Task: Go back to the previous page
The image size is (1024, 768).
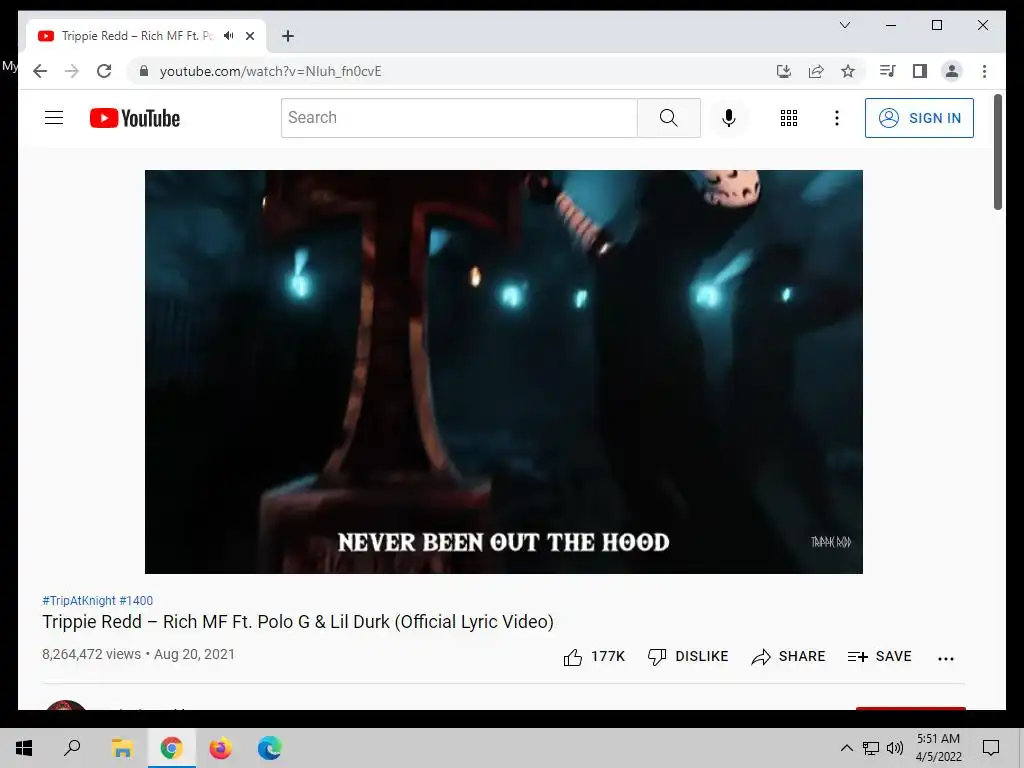Action: (x=40, y=71)
